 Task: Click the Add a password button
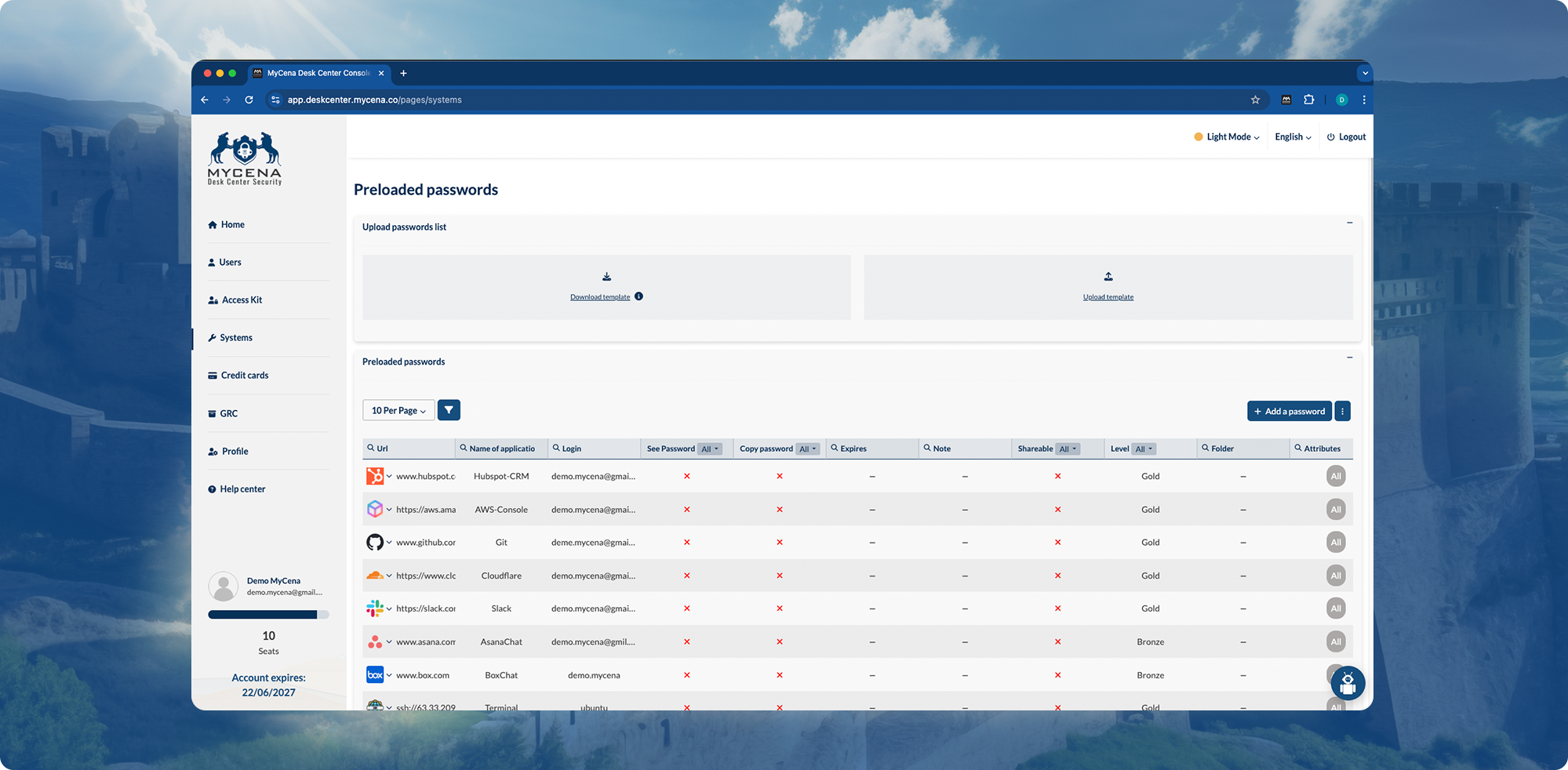[x=1289, y=411]
